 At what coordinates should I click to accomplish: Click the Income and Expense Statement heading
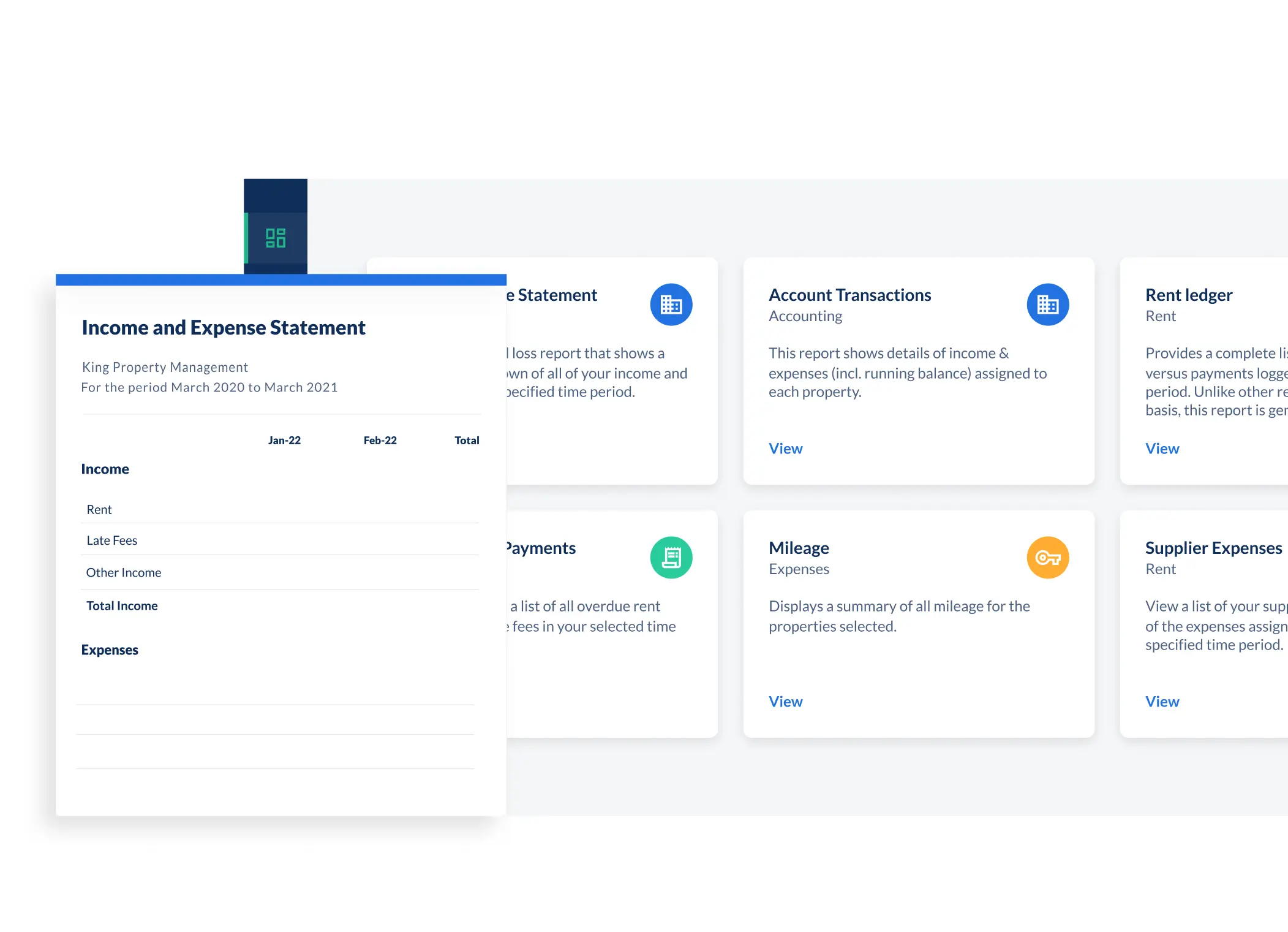[224, 328]
